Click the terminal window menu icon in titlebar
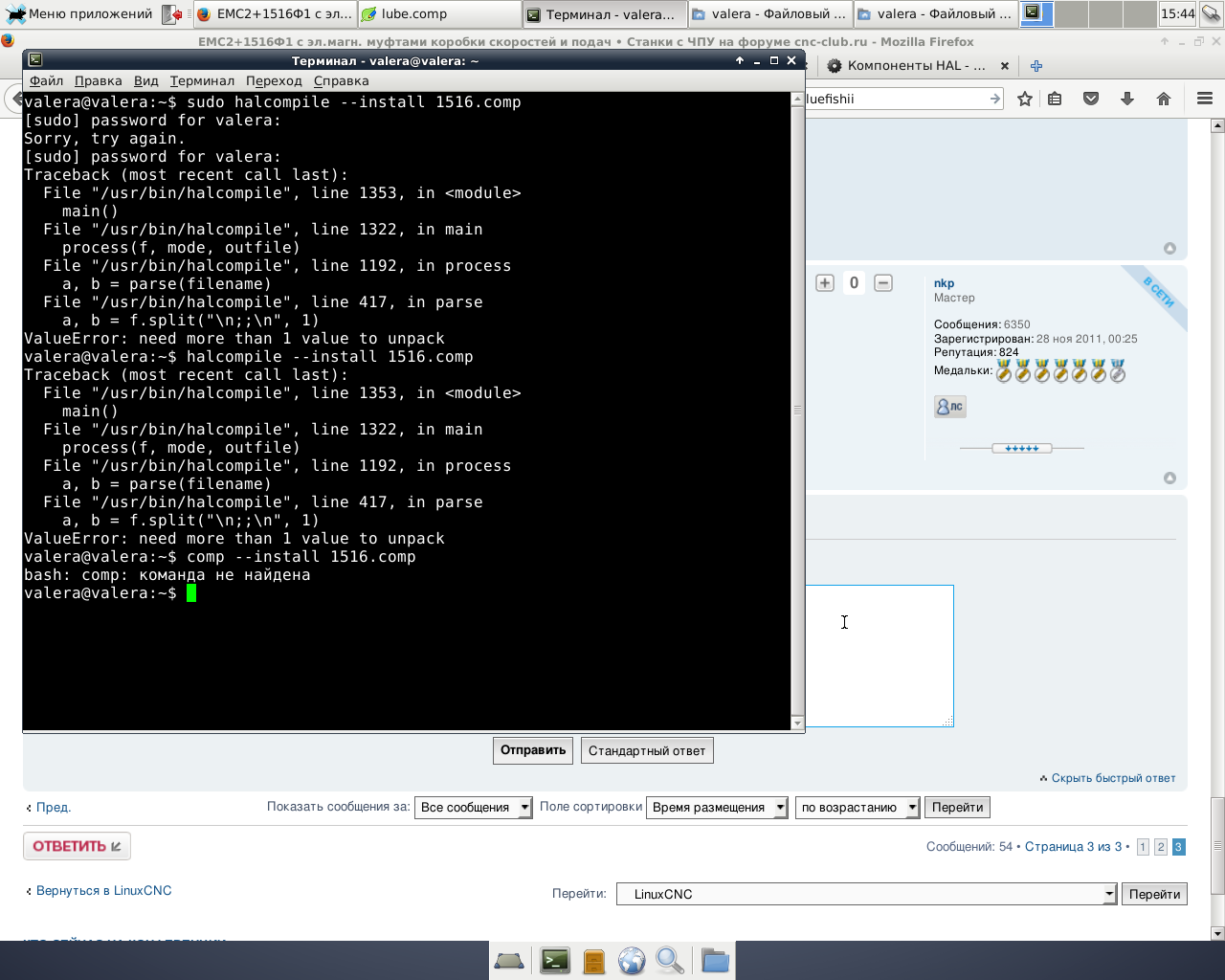 pyautogui.click(x=35, y=60)
